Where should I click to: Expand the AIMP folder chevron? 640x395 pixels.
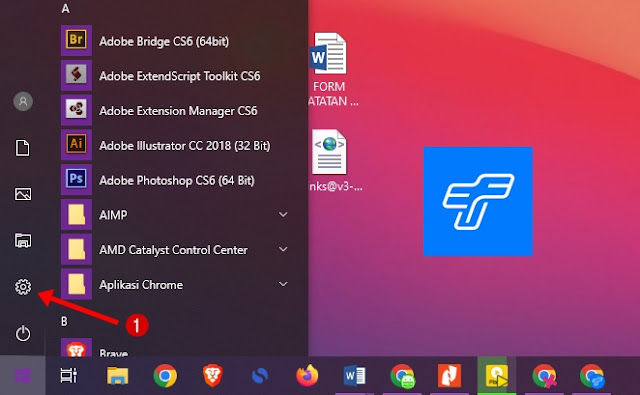click(283, 214)
